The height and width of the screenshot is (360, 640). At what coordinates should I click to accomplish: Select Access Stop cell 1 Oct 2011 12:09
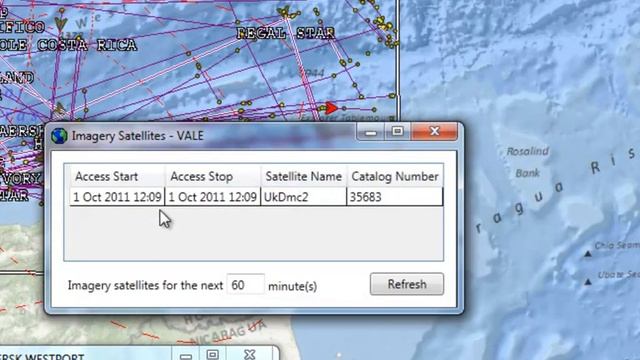click(212, 197)
